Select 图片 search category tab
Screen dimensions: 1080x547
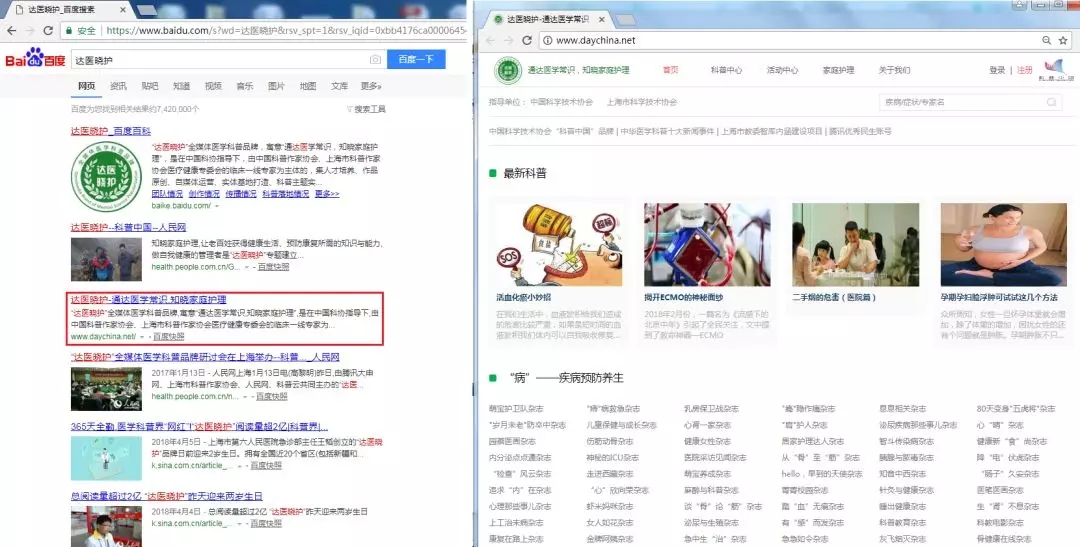point(276,86)
